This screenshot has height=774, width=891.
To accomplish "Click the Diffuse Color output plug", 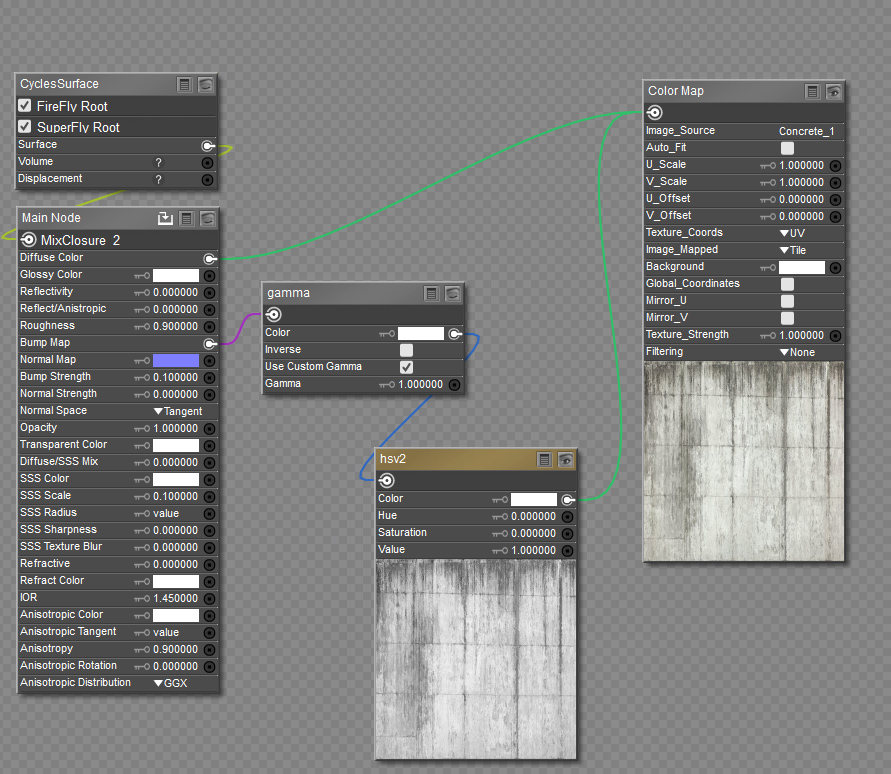I will [x=209, y=258].
